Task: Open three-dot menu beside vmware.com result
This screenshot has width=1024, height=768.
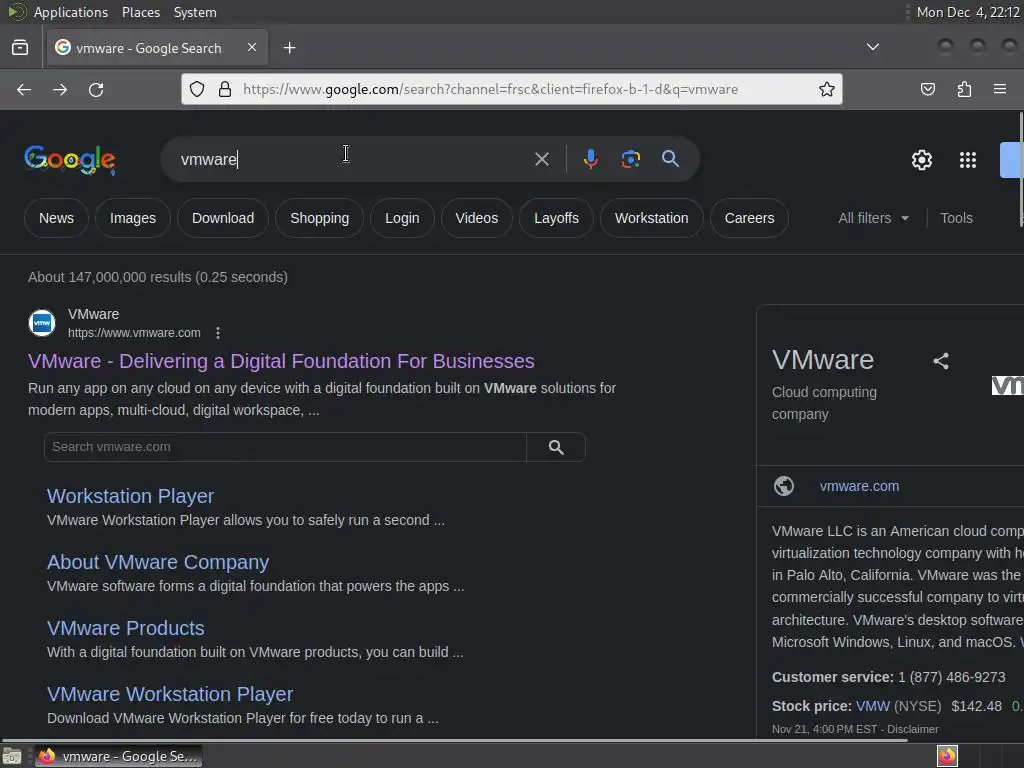Action: [218, 333]
